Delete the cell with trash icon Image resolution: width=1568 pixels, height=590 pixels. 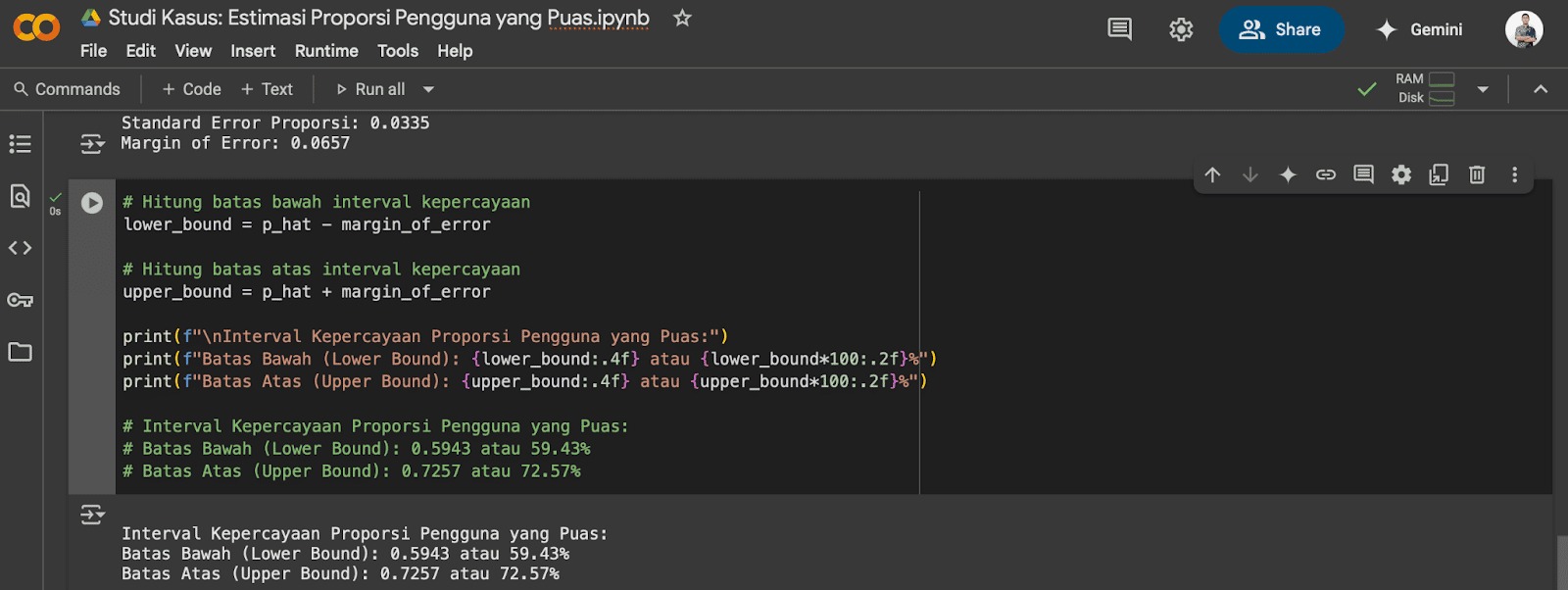(x=1477, y=174)
